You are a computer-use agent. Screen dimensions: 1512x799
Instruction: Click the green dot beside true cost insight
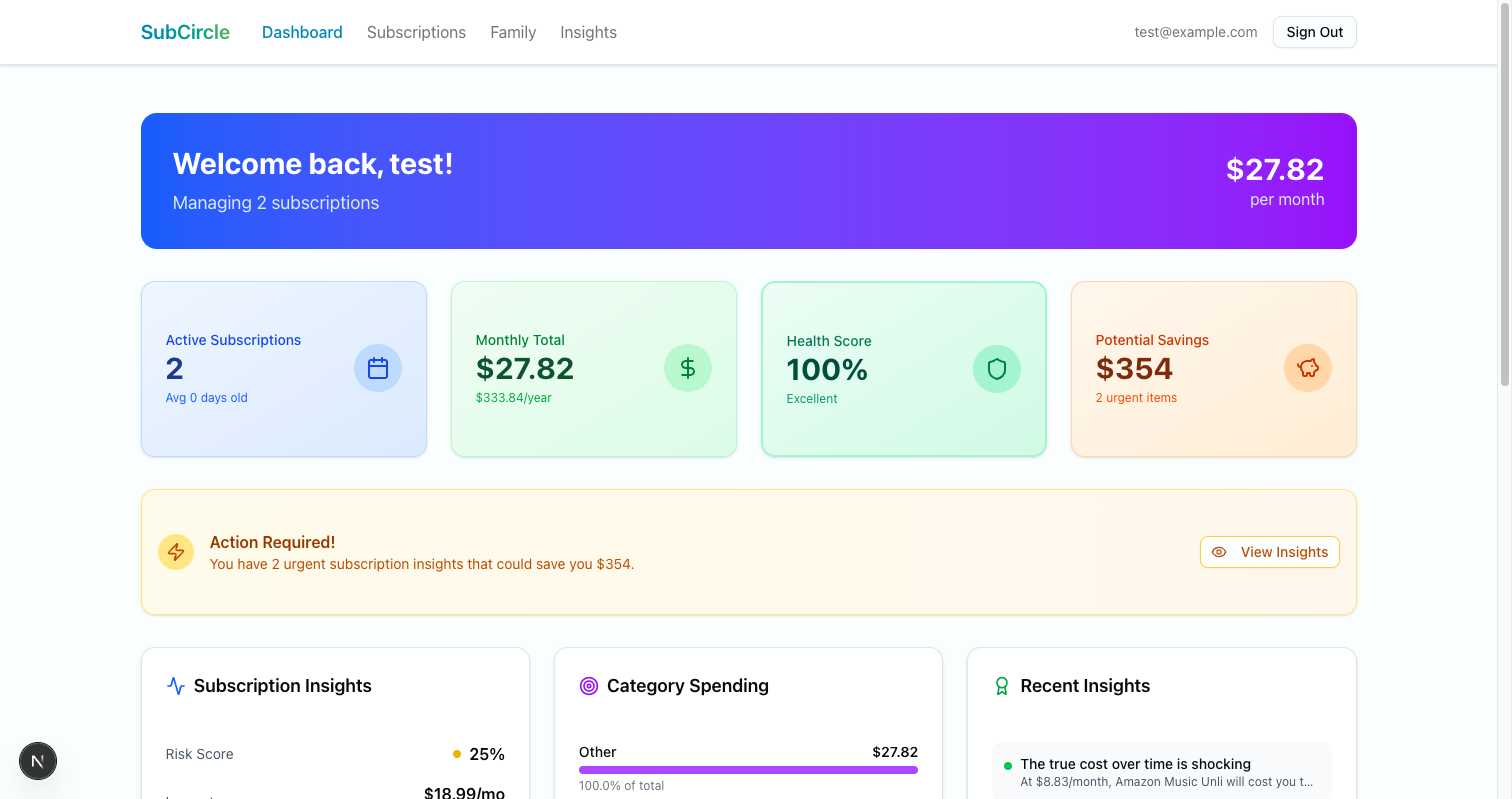[1008, 766]
